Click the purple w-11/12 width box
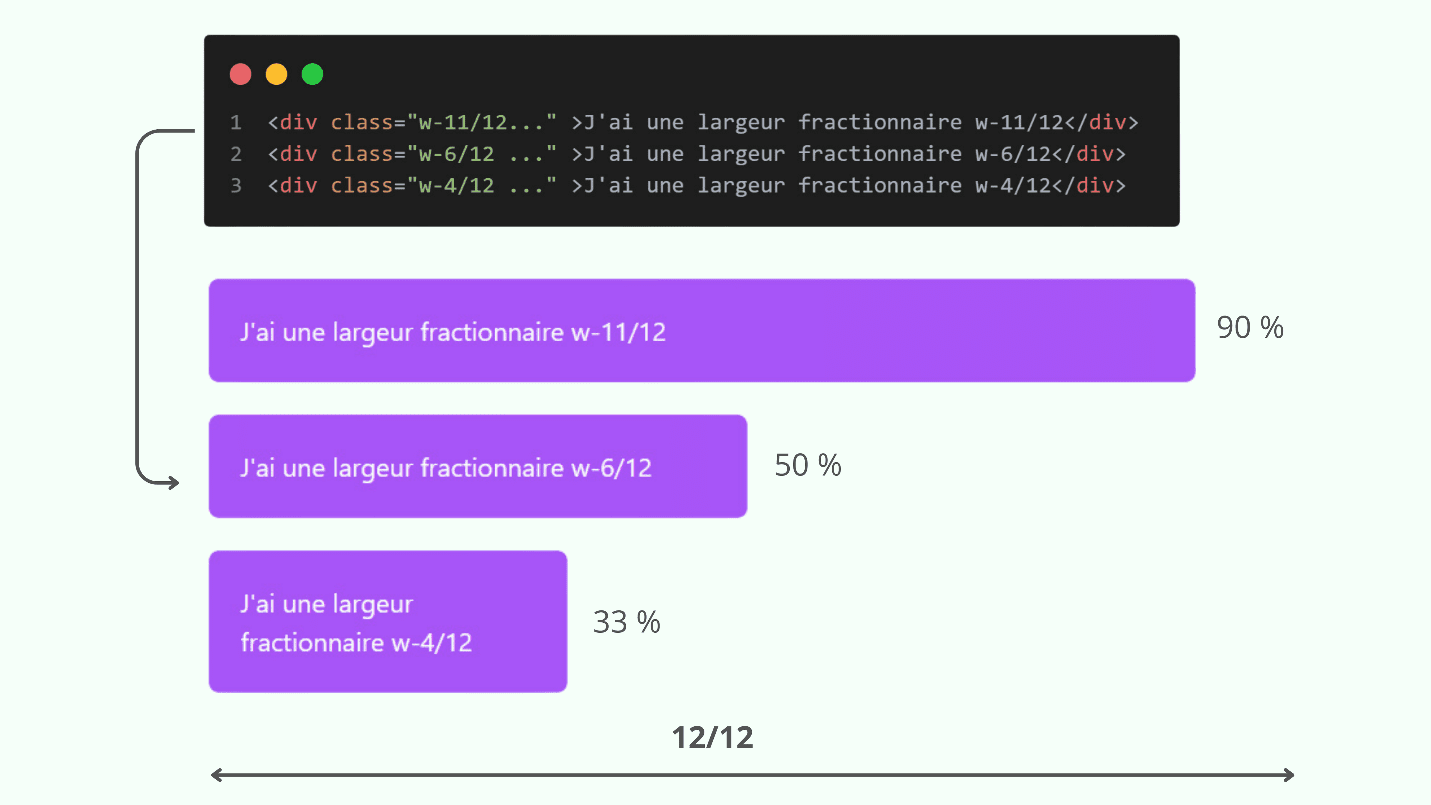 click(x=702, y=330)
